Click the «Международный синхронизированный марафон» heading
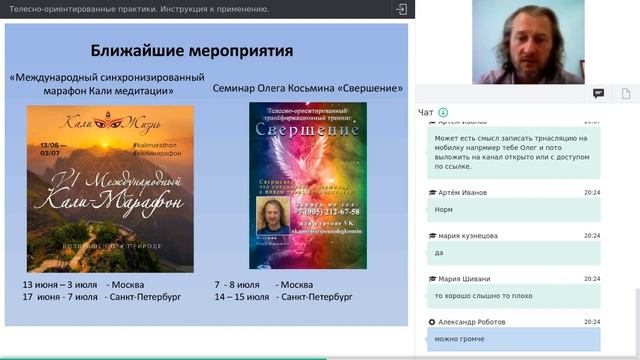The height and width of the screenshot is (360, 640). click(x=107, y=84)
